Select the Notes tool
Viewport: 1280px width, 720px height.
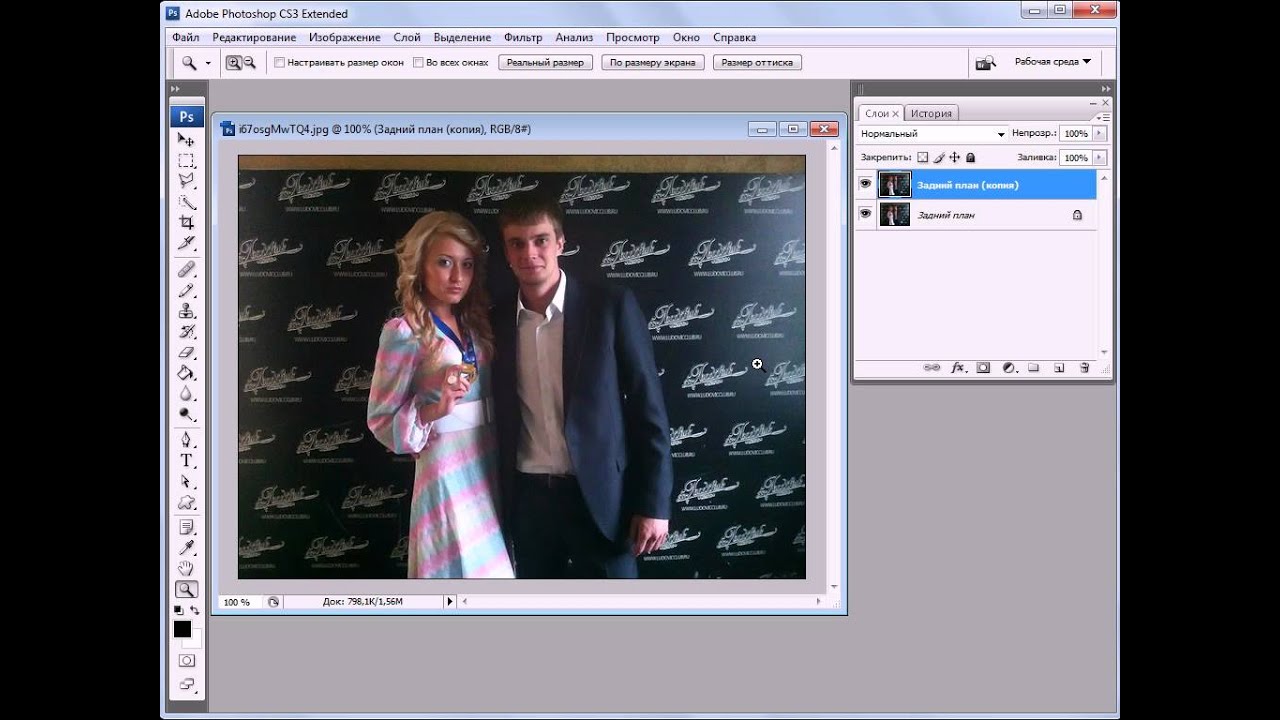[x=187, y=527]
